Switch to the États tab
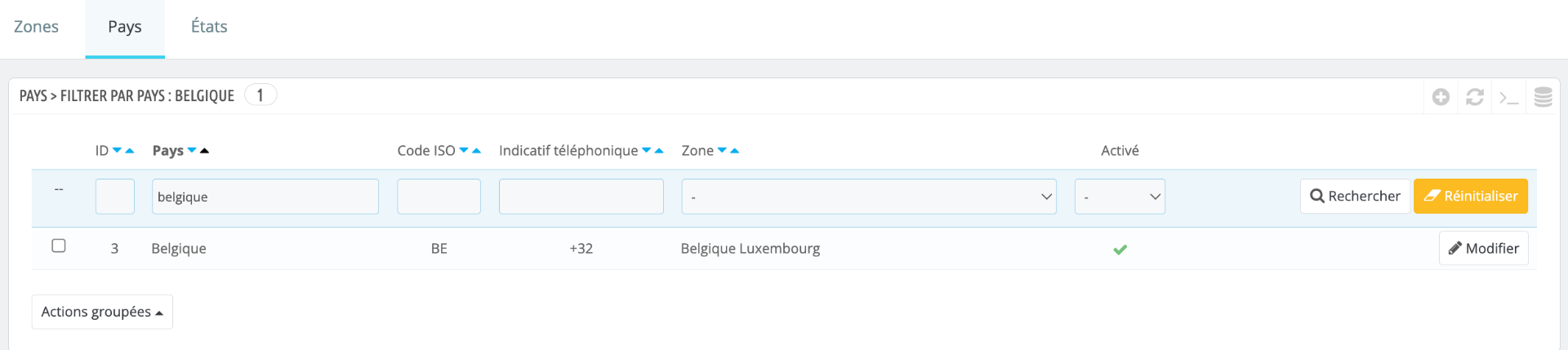1568x350 pixels. pyautogui.click(x=209, y=27)
